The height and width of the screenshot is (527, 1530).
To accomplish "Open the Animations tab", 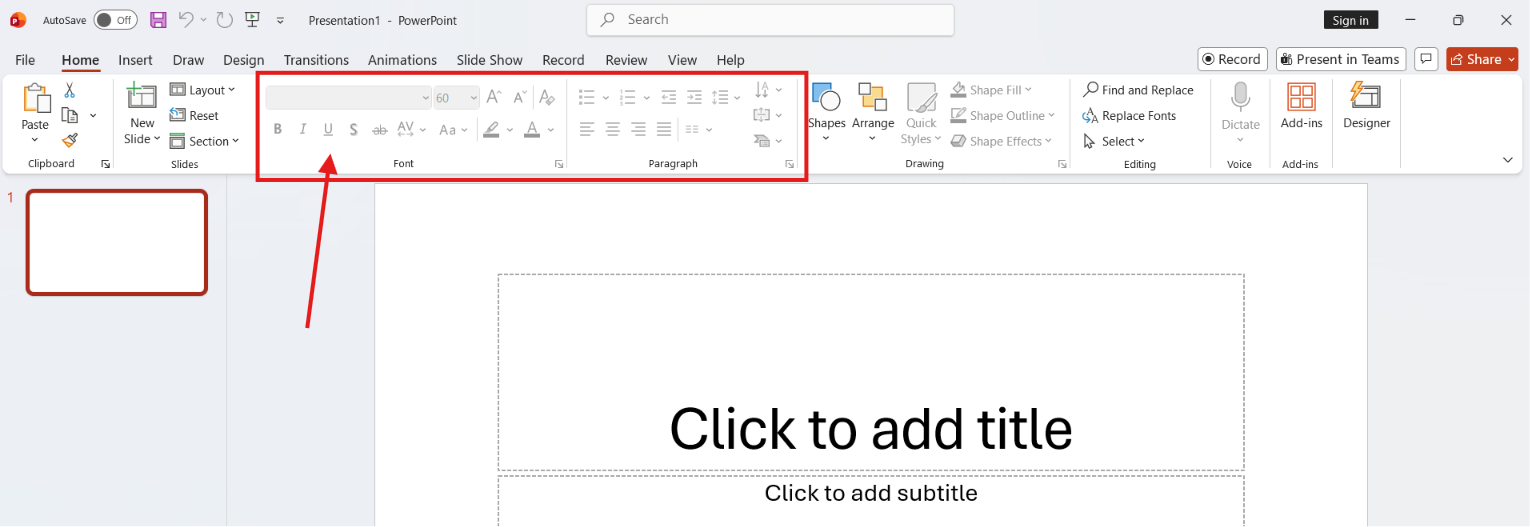I will pyautogui.click(x=402, y=60).
